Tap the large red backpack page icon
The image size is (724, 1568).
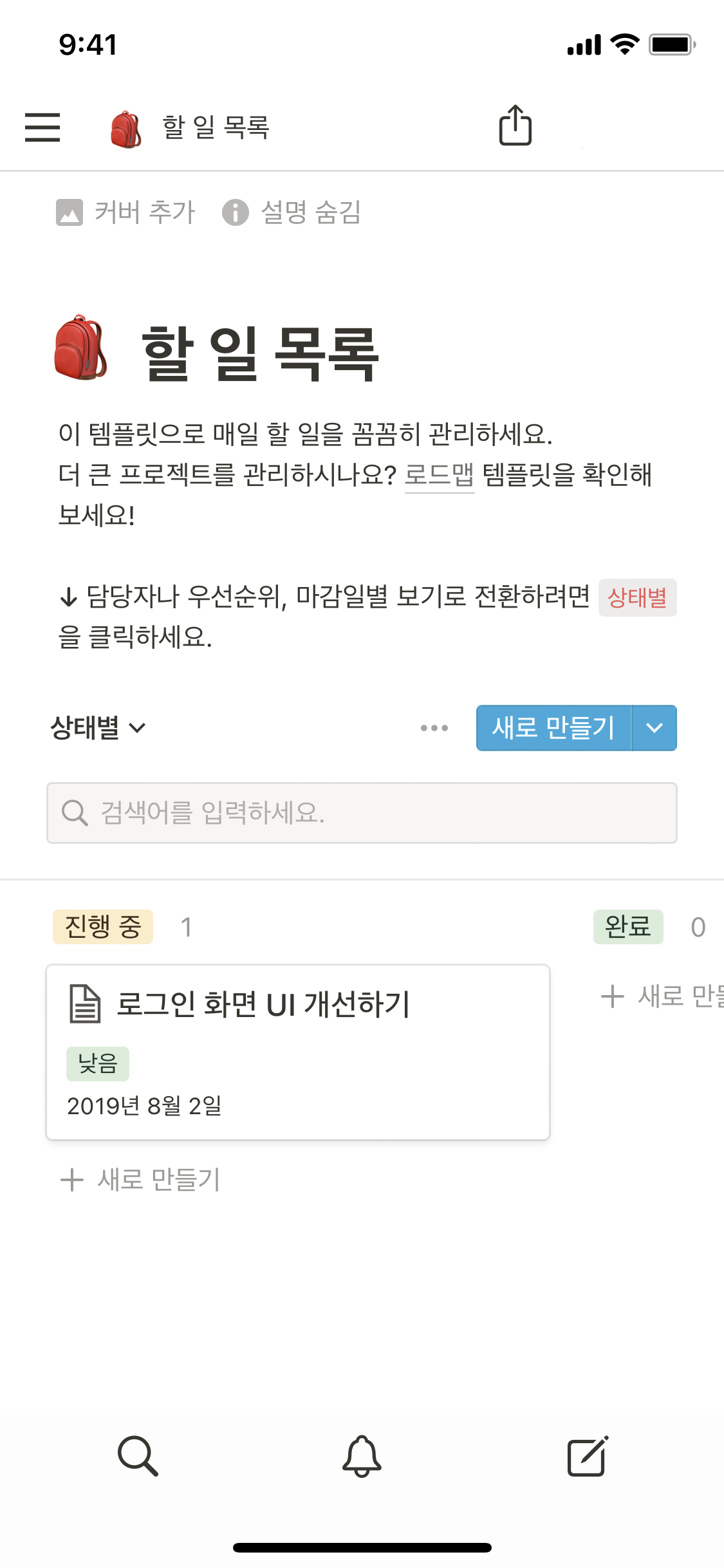point(80,348)
